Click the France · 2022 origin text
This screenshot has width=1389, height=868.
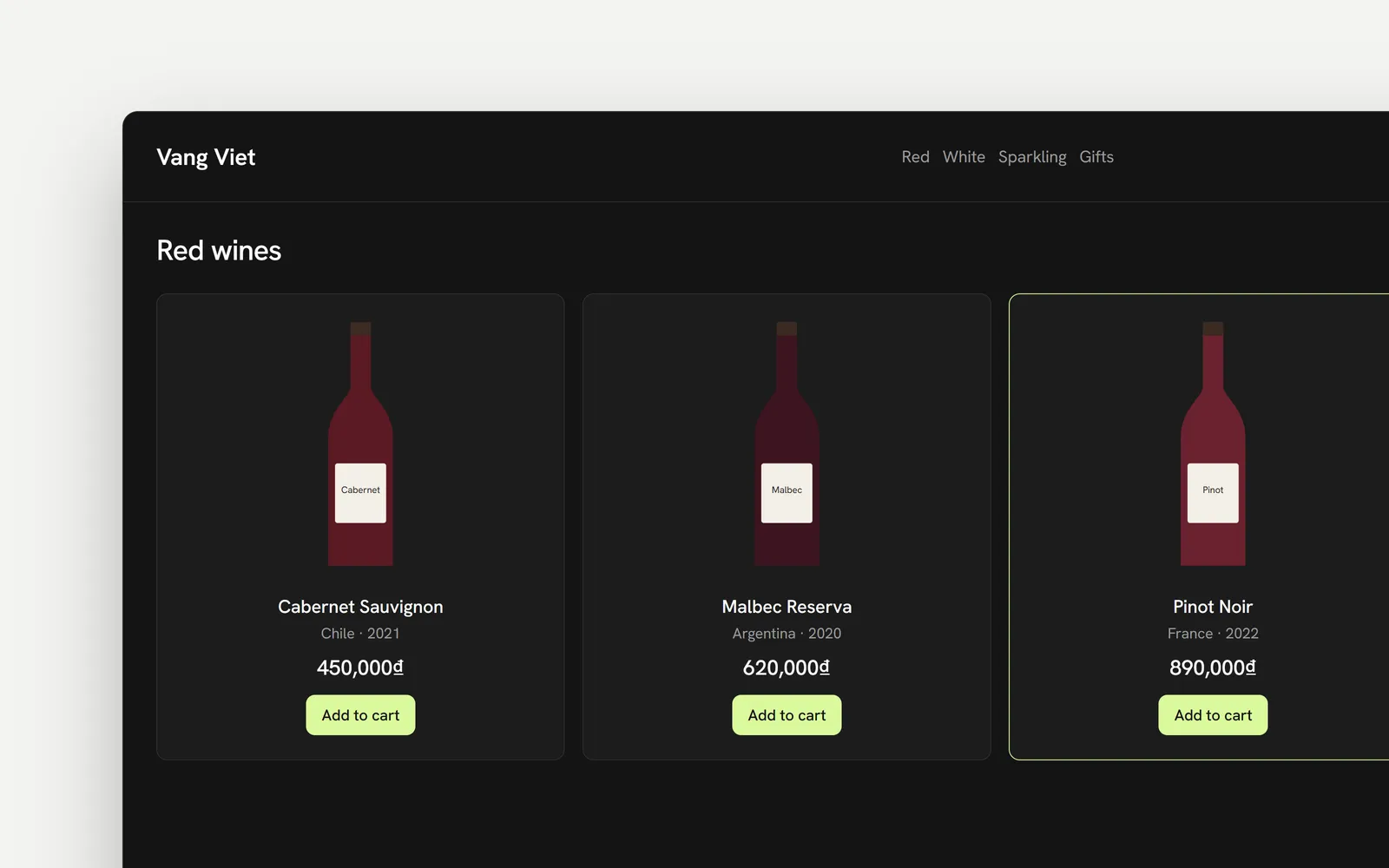(1213, 634)
